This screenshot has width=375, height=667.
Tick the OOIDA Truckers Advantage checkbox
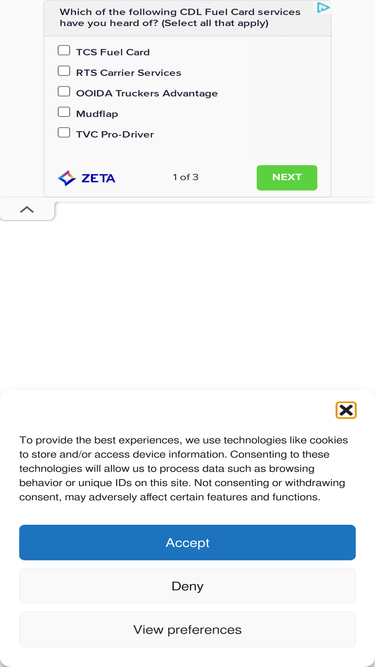pyautogui.click(x=64, y=91)
